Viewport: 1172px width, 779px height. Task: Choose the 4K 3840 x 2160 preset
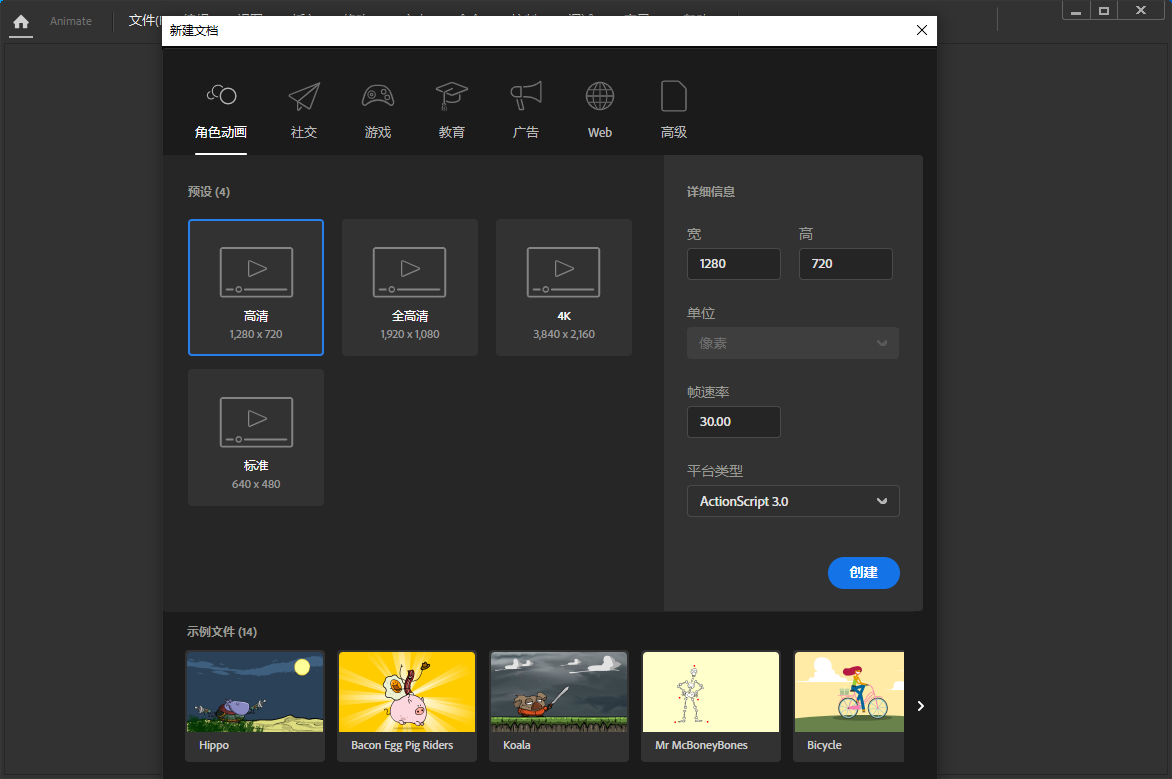564,288
